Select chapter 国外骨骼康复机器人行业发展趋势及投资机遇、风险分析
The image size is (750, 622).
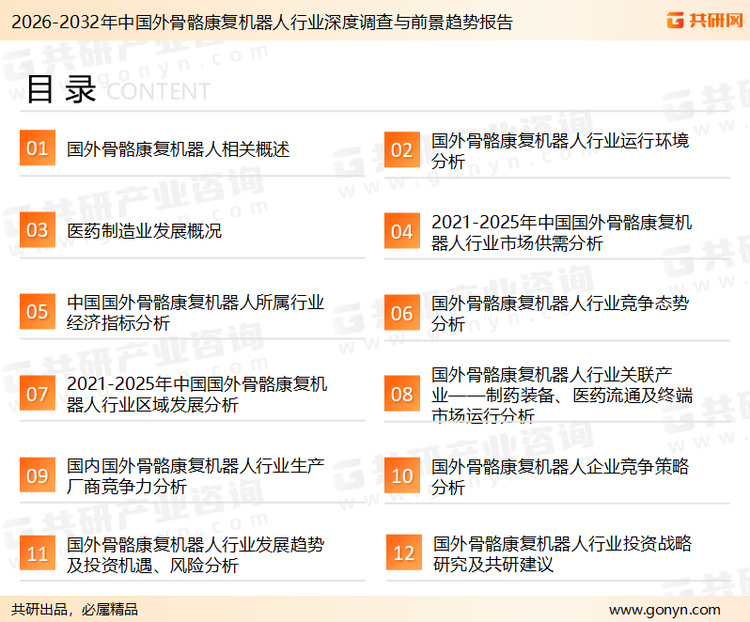tap(196, 555)
